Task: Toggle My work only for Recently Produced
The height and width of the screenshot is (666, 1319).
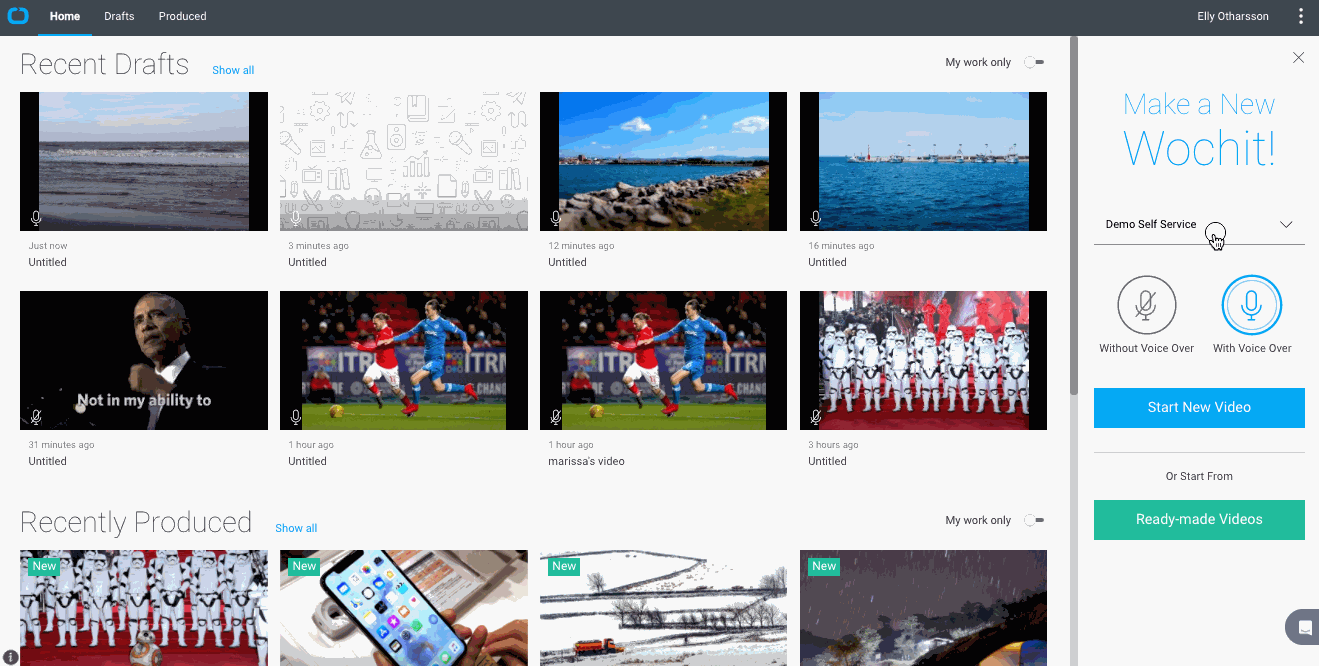Action: tap(1034, 520)
